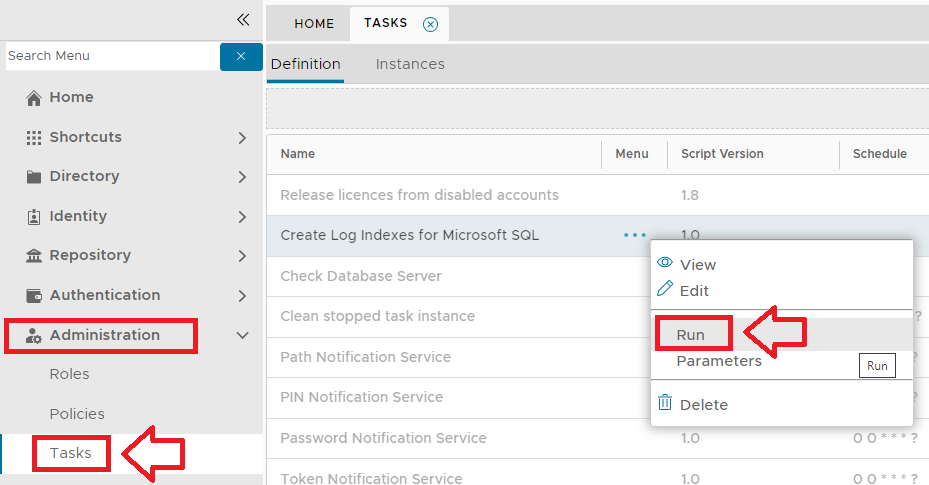Image resolution: width=929 pixels, height=485 pixels.
Task: Click the eye icon beside View
Action: [x=665, y=263]
